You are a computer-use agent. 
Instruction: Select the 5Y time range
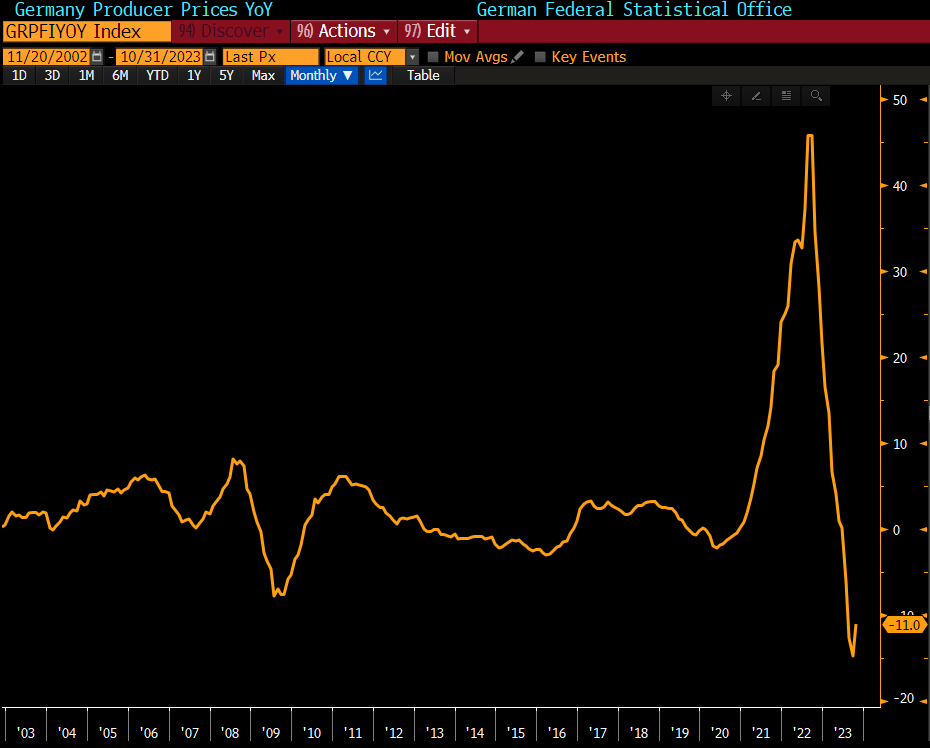click(226, 75)
